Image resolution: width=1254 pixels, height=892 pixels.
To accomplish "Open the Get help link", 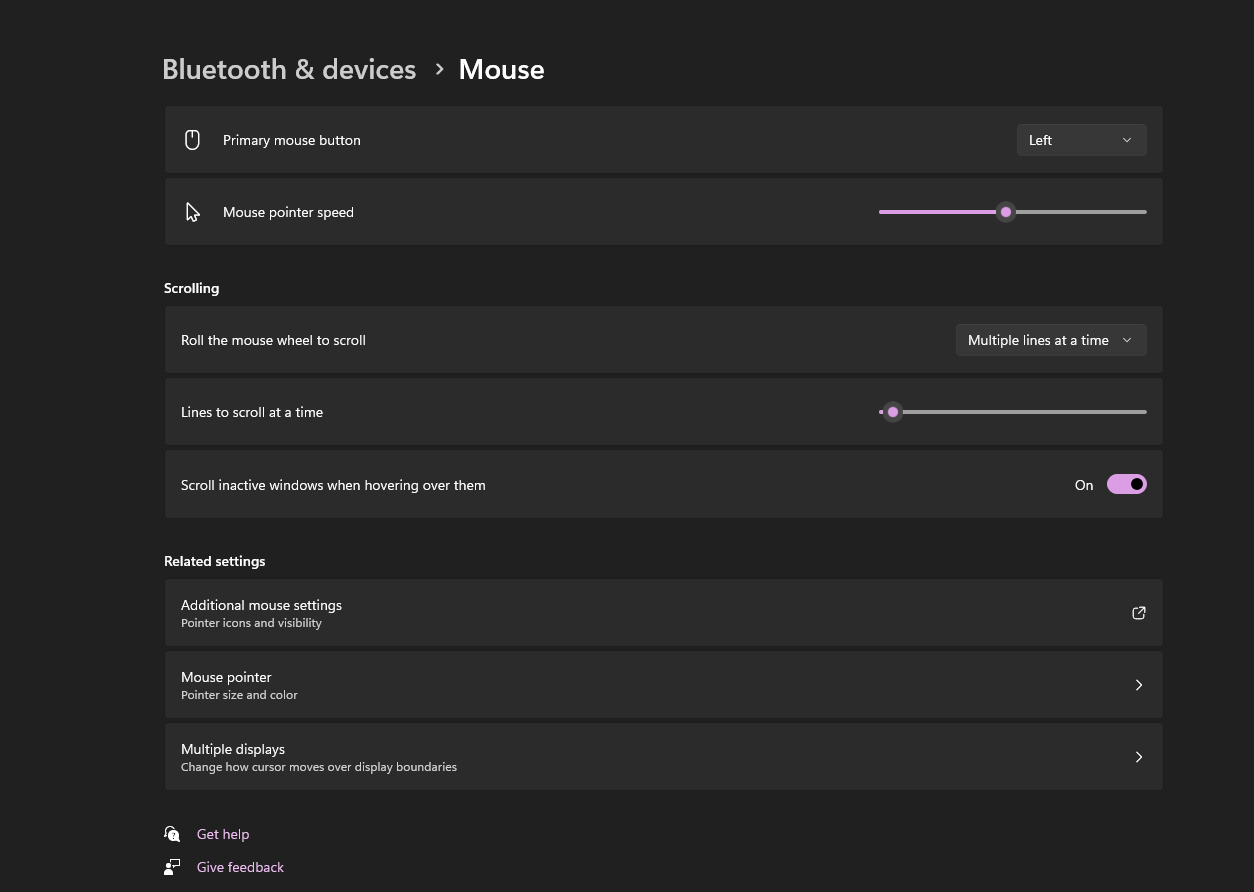I will click(x=223, y=834).
